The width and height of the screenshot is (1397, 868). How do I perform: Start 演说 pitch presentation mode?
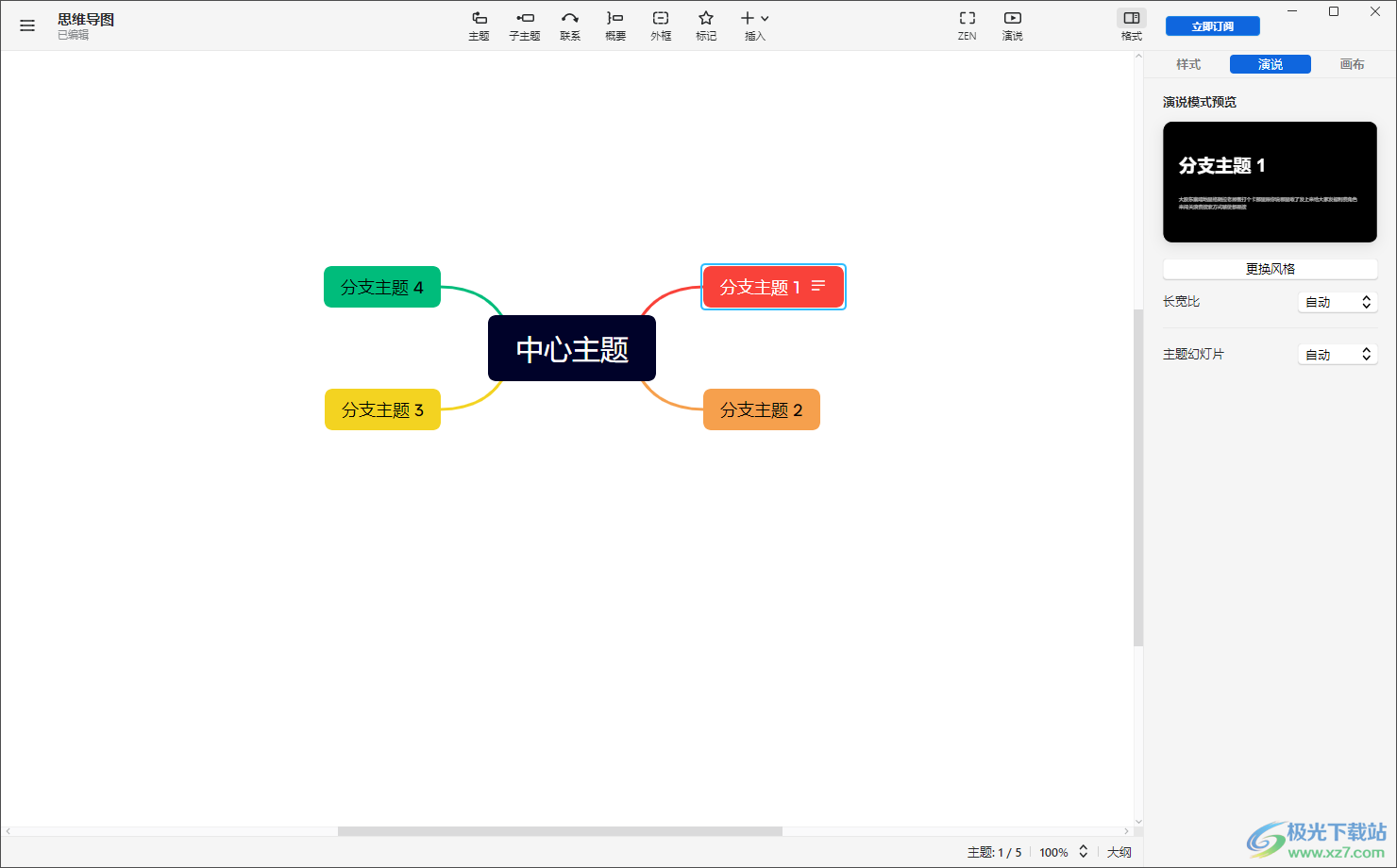tap(1013, 25)
